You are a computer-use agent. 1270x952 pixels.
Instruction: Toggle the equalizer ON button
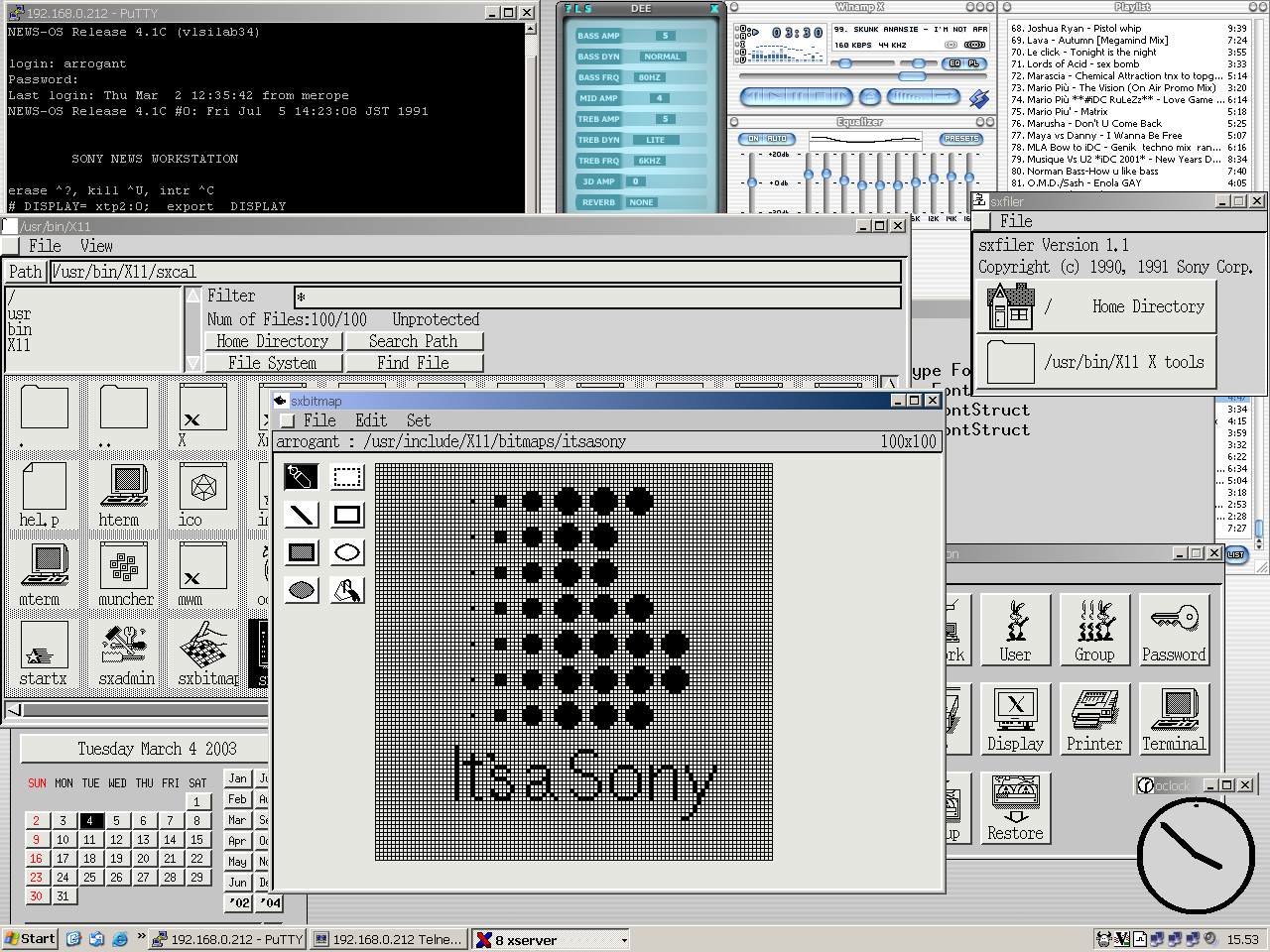(x=752, y=139)
